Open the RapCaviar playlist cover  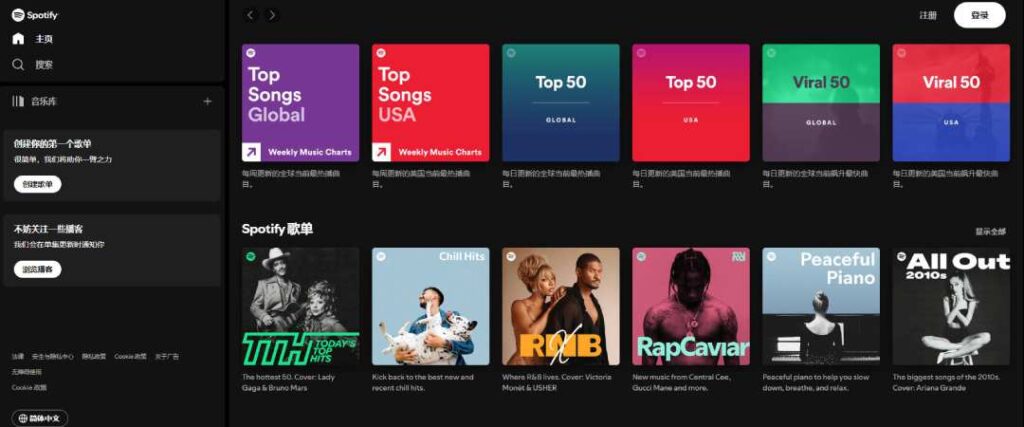coord(691,306)
